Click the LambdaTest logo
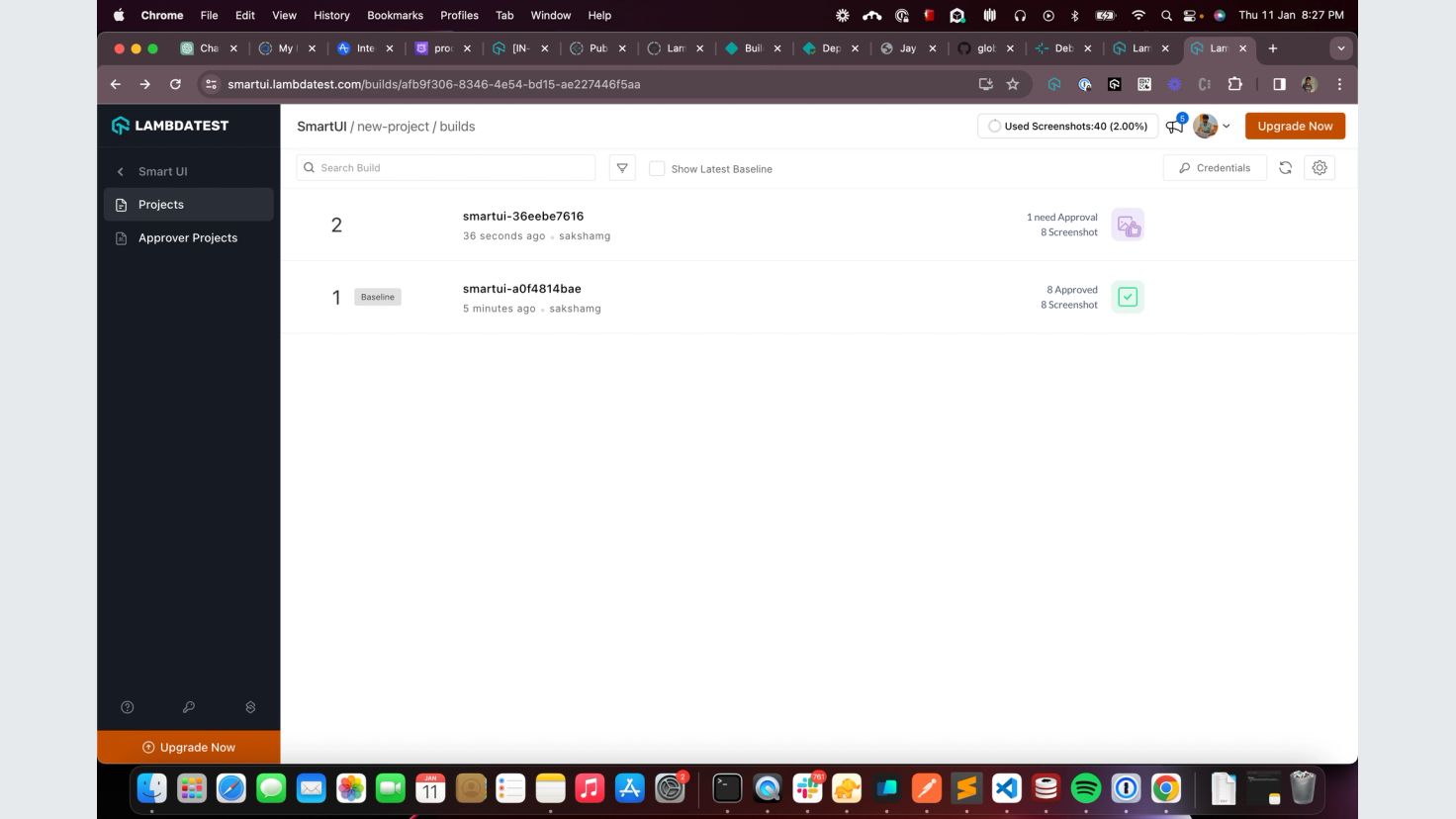 coord(170,126)
